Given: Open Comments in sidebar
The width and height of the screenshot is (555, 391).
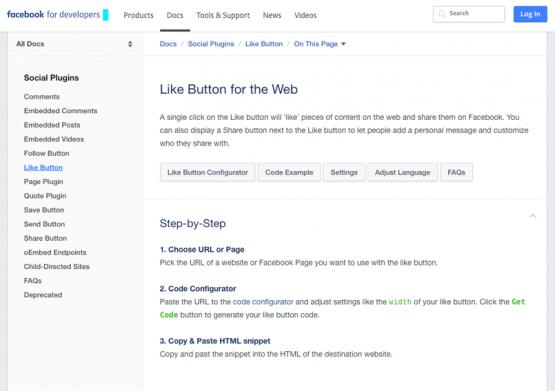Looking at the screenshot, I should click(x=42, y=97).
